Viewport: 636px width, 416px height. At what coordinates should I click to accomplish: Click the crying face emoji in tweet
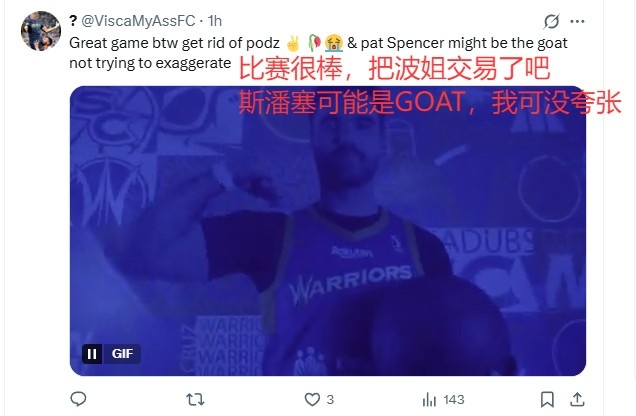[x=334, y=43]
